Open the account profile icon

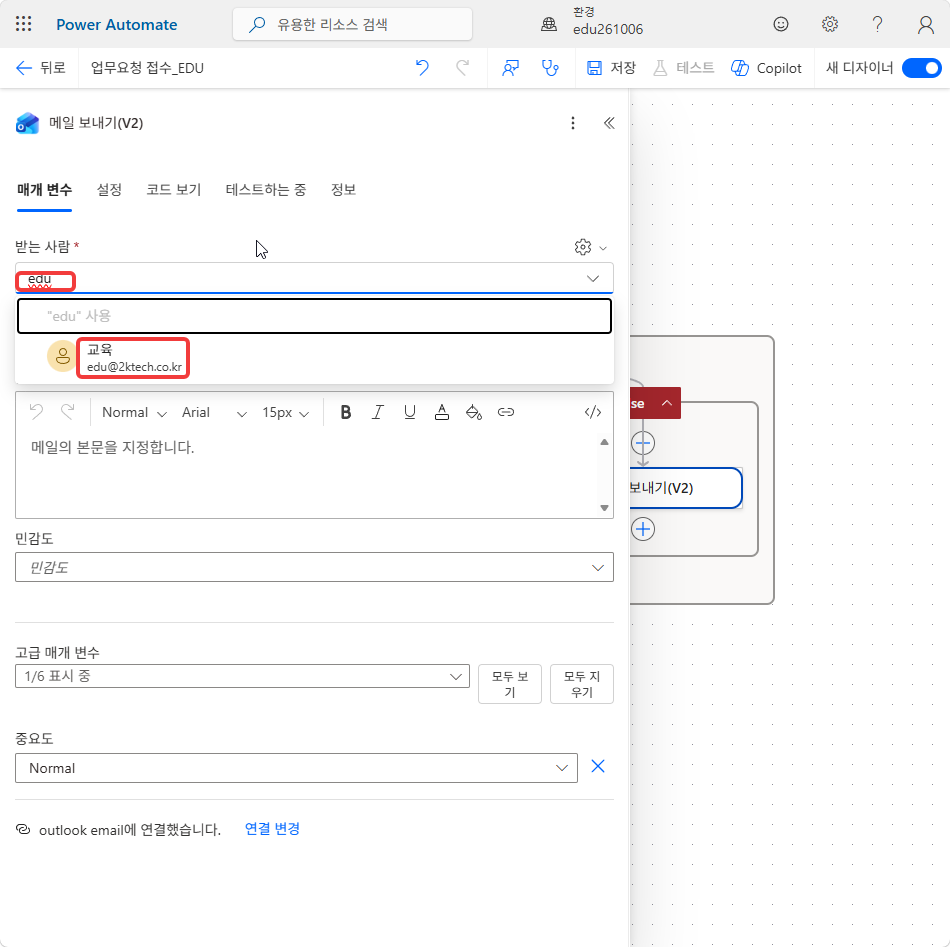(926, 24)
